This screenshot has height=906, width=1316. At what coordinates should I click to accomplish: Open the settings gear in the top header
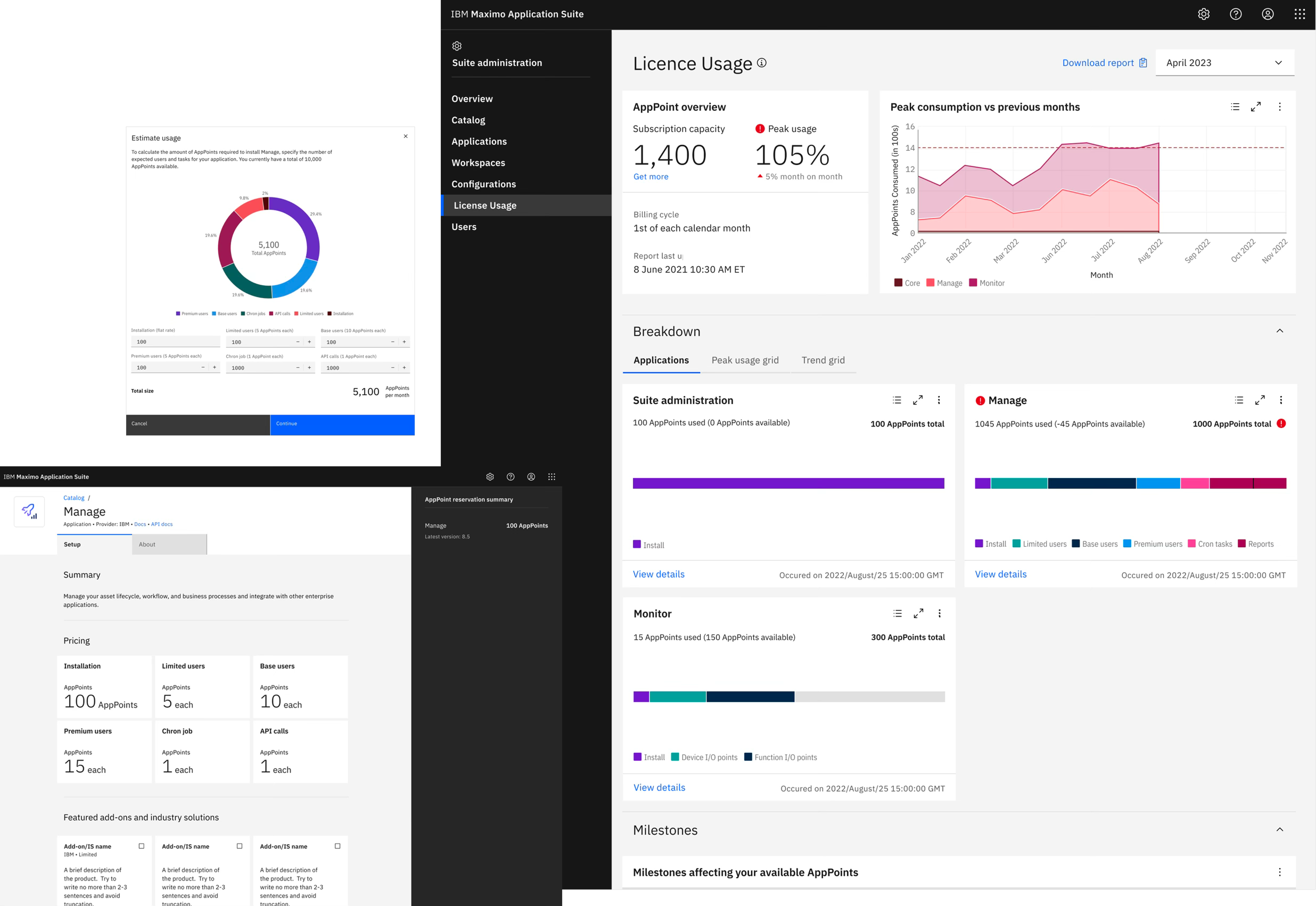coord(1204,14)
